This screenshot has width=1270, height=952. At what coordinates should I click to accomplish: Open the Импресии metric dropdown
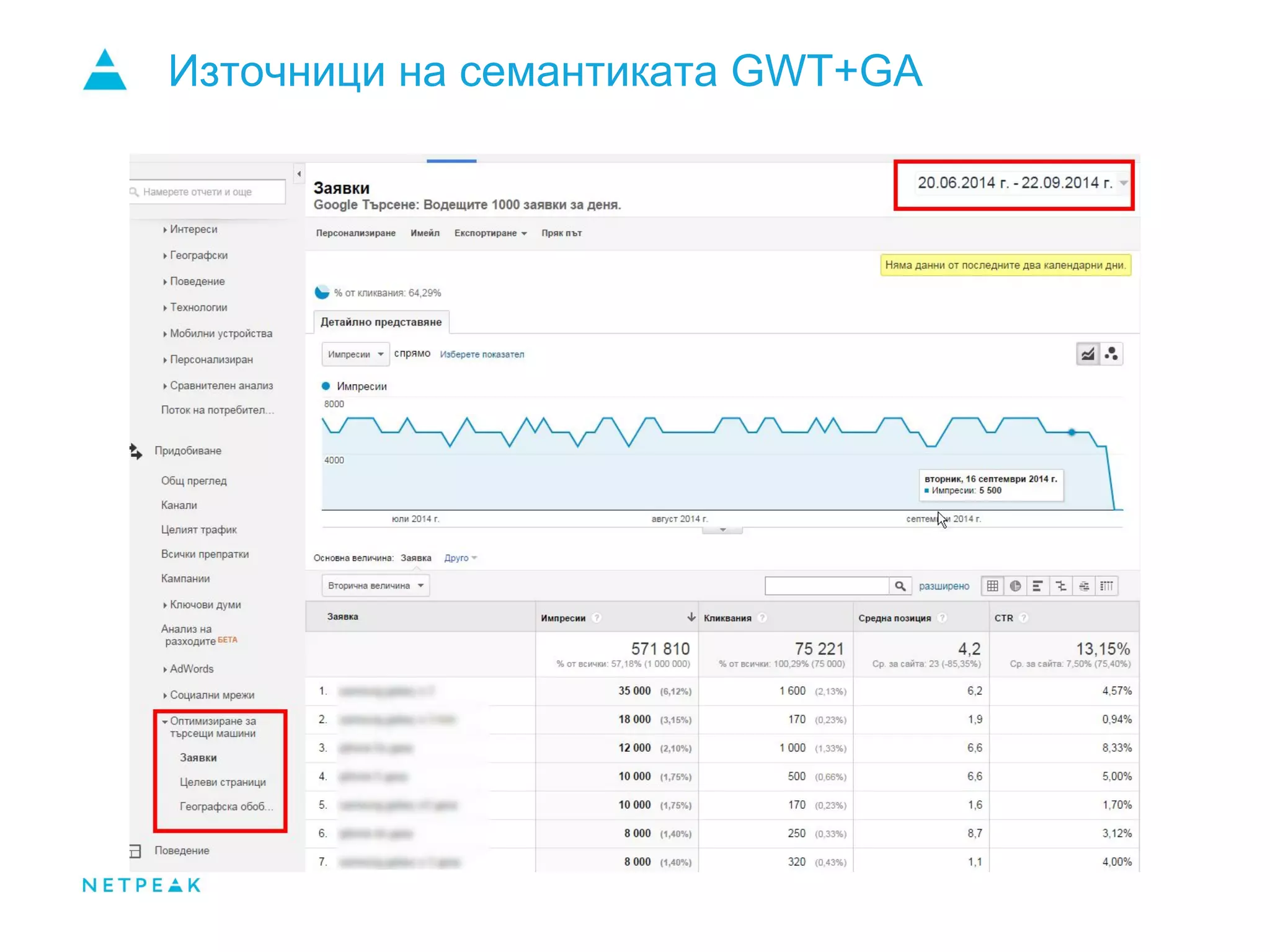tap(355, 354)
